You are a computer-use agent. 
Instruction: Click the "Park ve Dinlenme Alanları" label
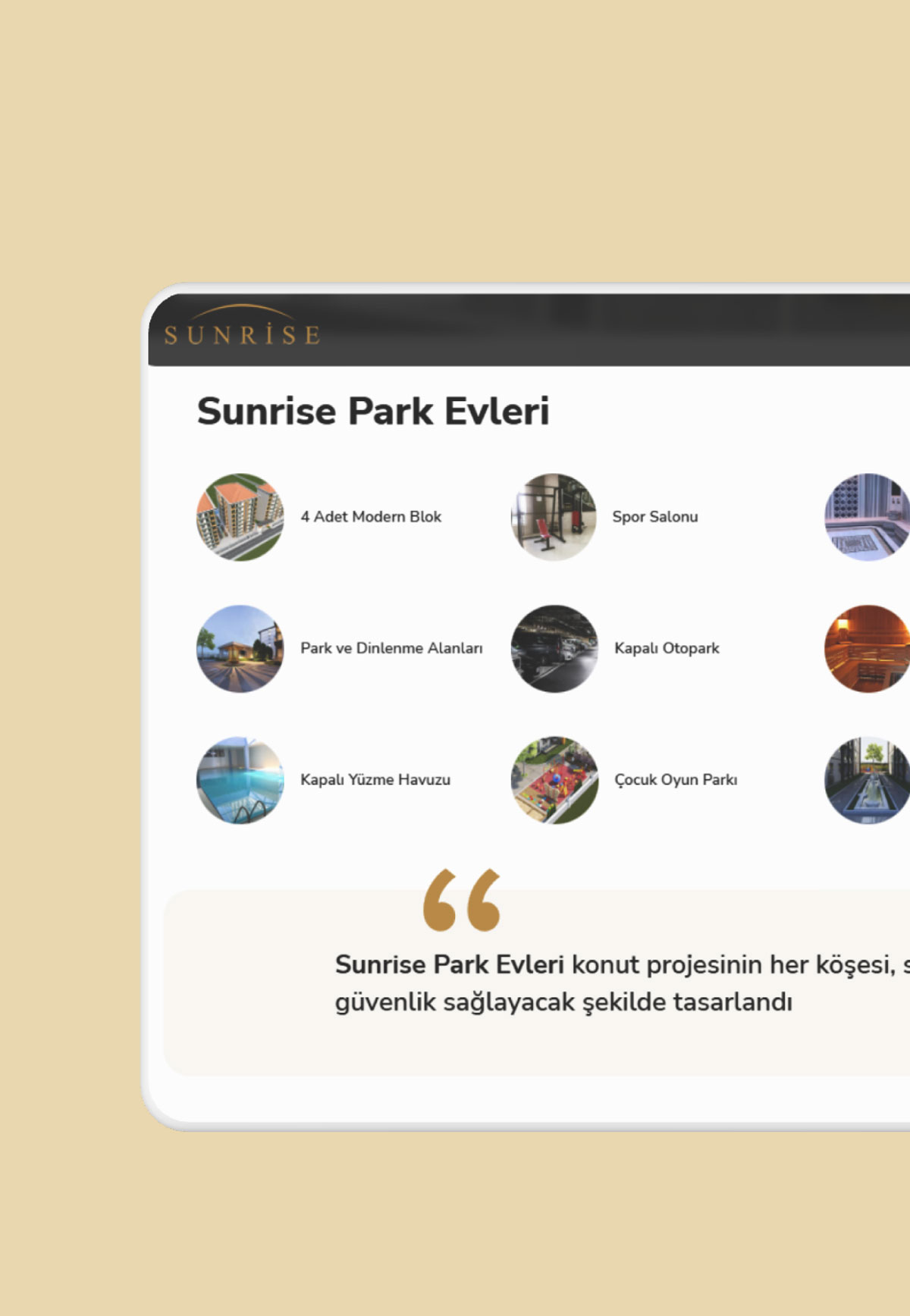[391, 648]
